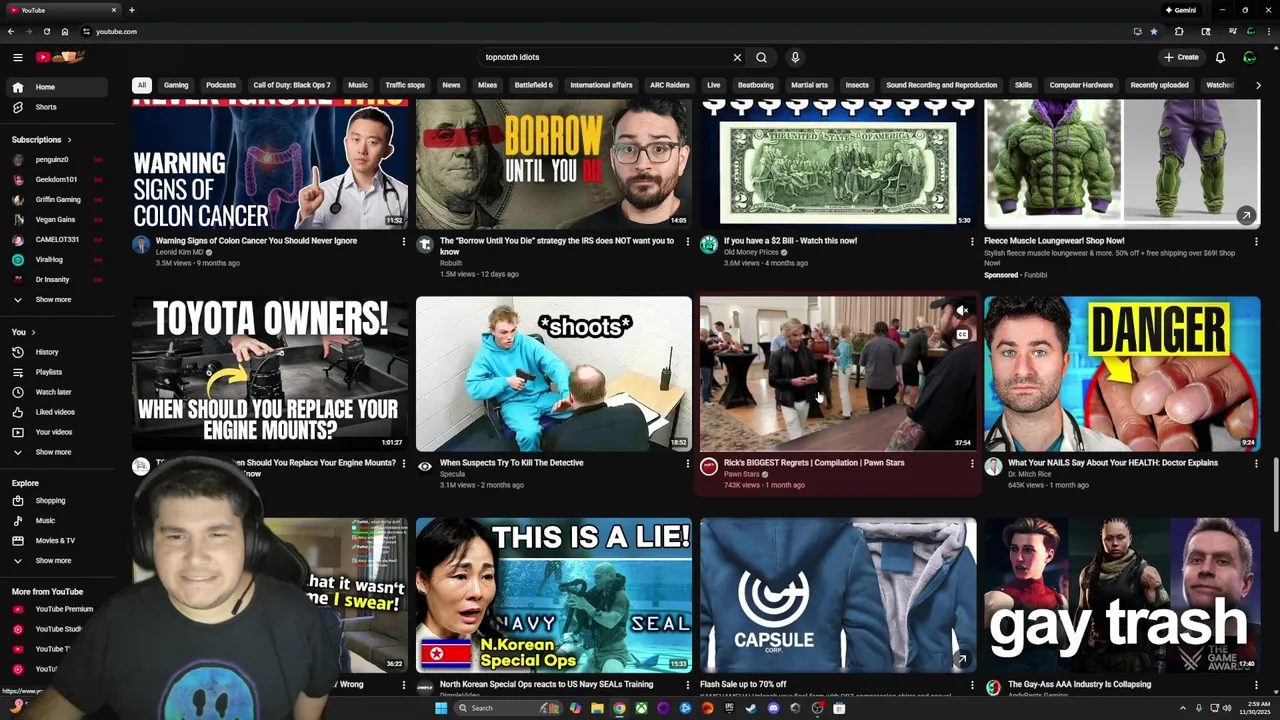Open Steam from the taskbar
This screenshot has width=1280, height=720.
click(x=751, y=708)
